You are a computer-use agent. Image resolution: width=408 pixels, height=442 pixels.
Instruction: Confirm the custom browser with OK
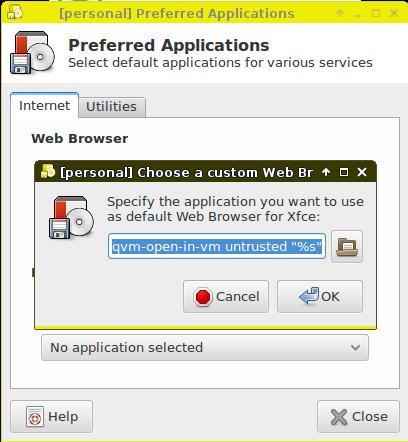pyautogui.click(x=320, y=296)
